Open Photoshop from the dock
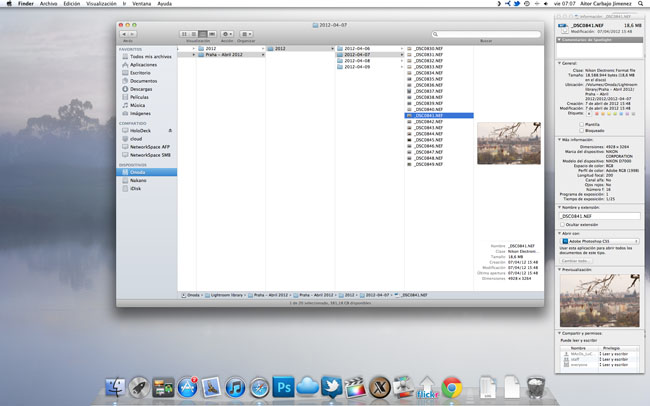This screenshot has width=650, height=406. coord(283,387)
